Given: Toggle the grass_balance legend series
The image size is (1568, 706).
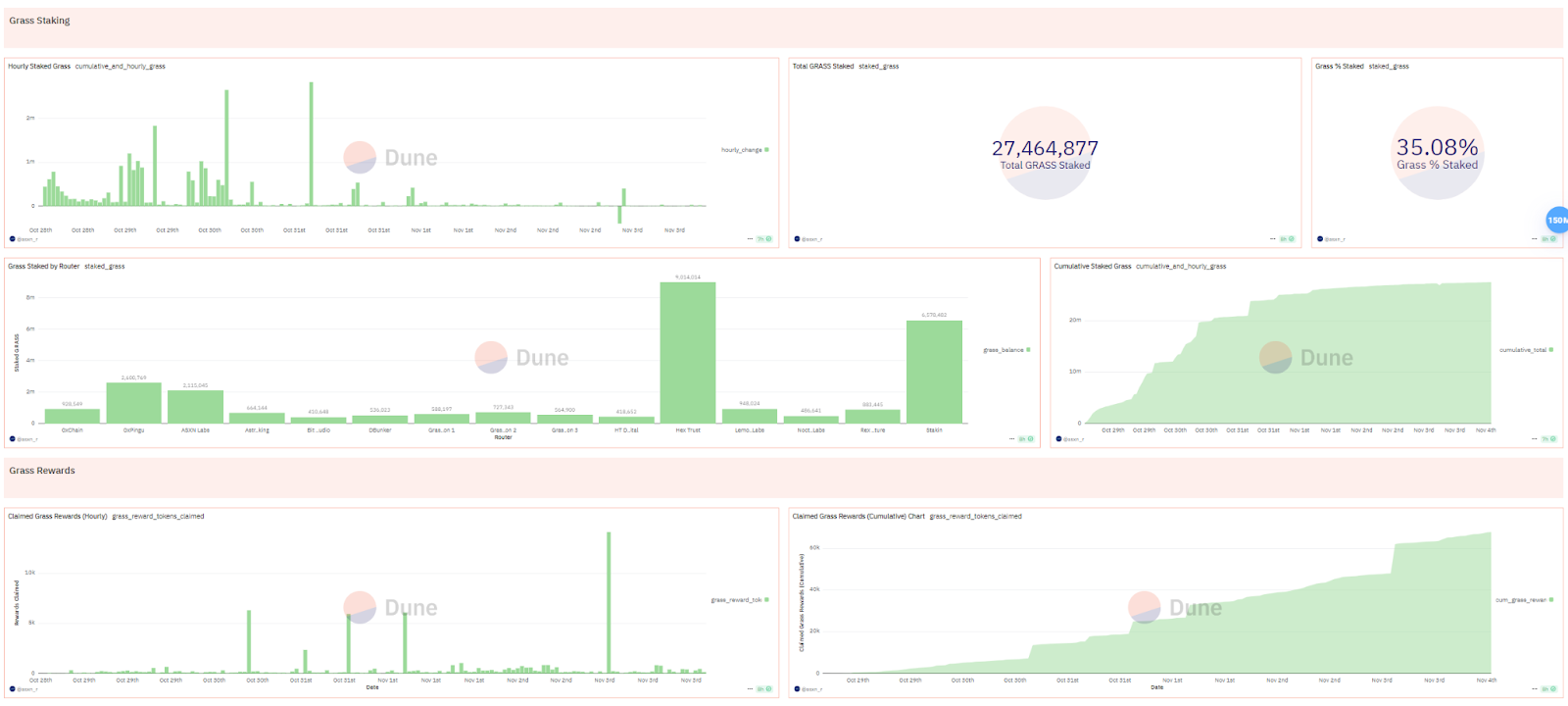Looking at the screenshot, I should pos(1006,350).
